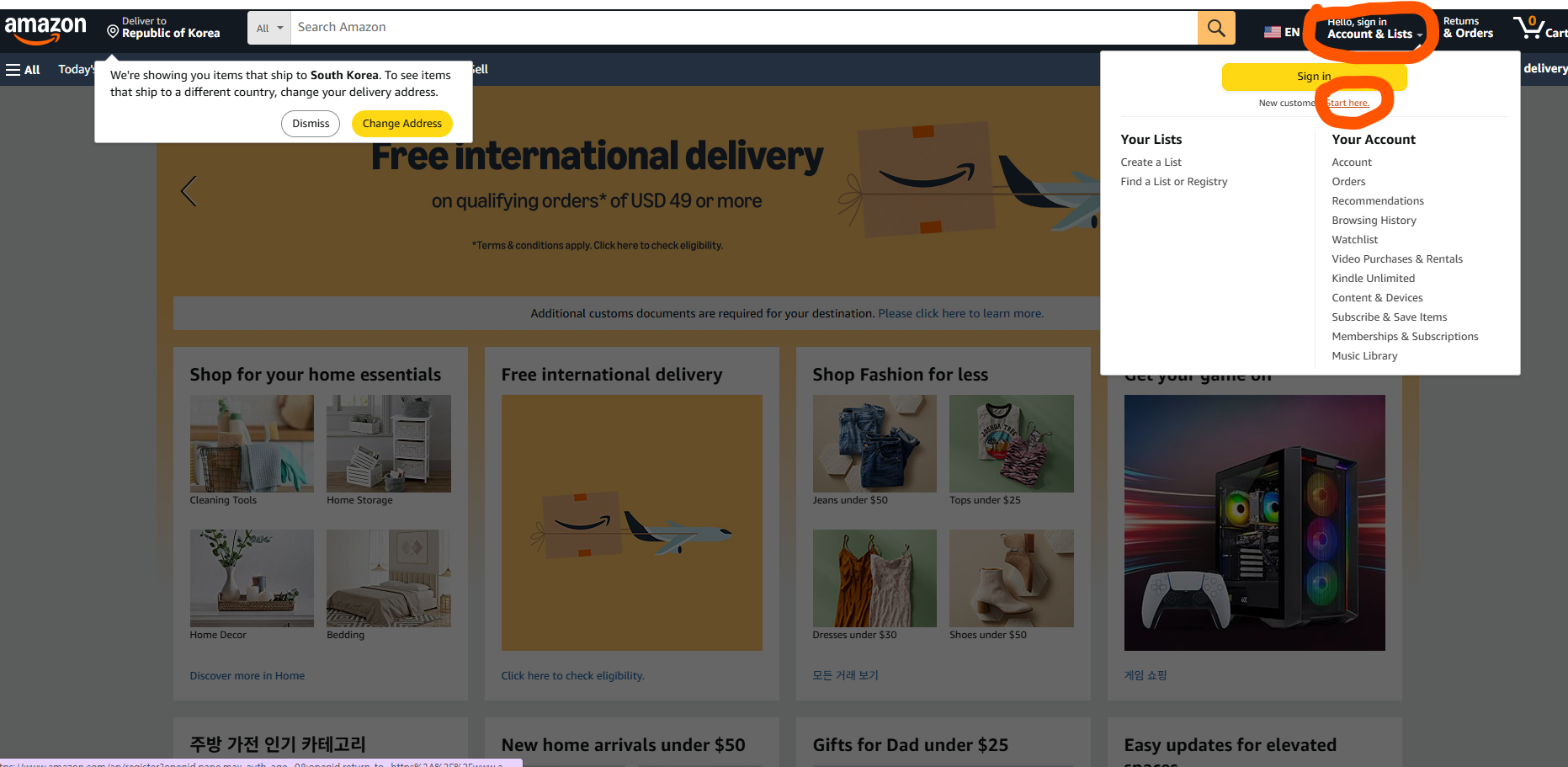The image size is (1568, 767).
Task: Click the Start here new customer link
Action: 1348,103
